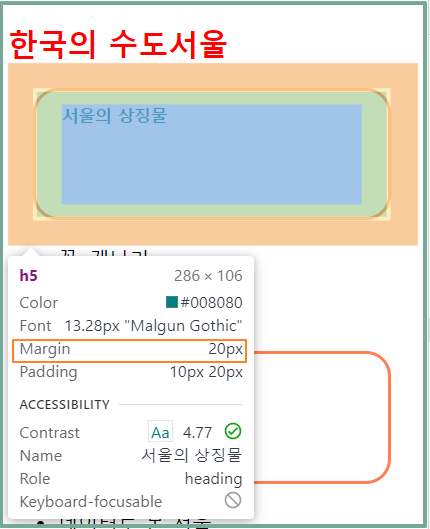Click the highlighted heading 서울의 상징물

(x=115, y=115)
